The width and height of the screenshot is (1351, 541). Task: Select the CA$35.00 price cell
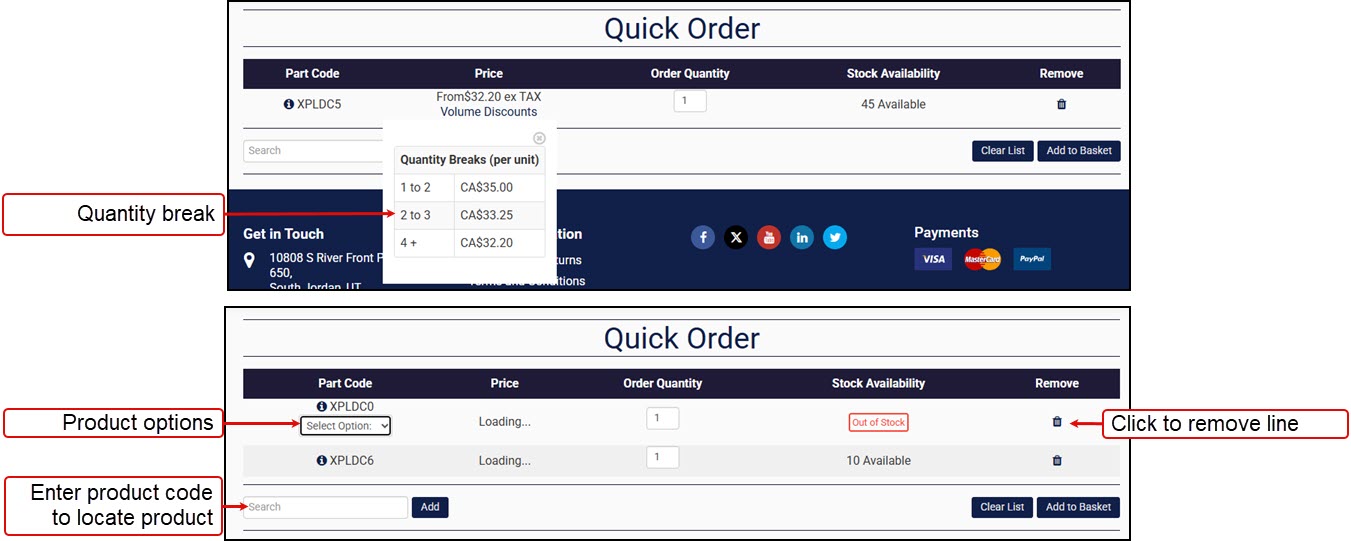point(500,188)
